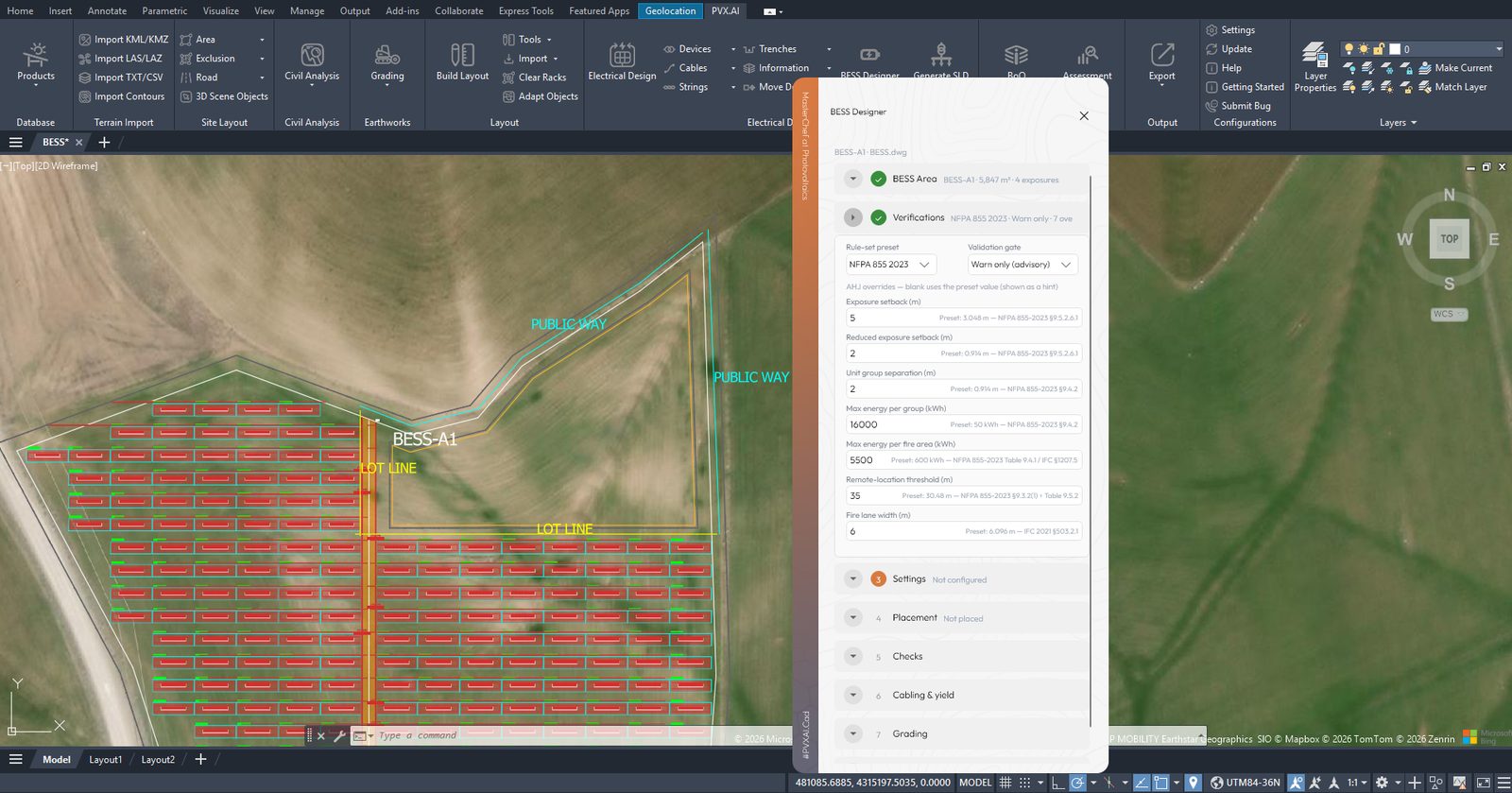
Task: Click the Clear Racks button
Action: (x=535, y=78)
